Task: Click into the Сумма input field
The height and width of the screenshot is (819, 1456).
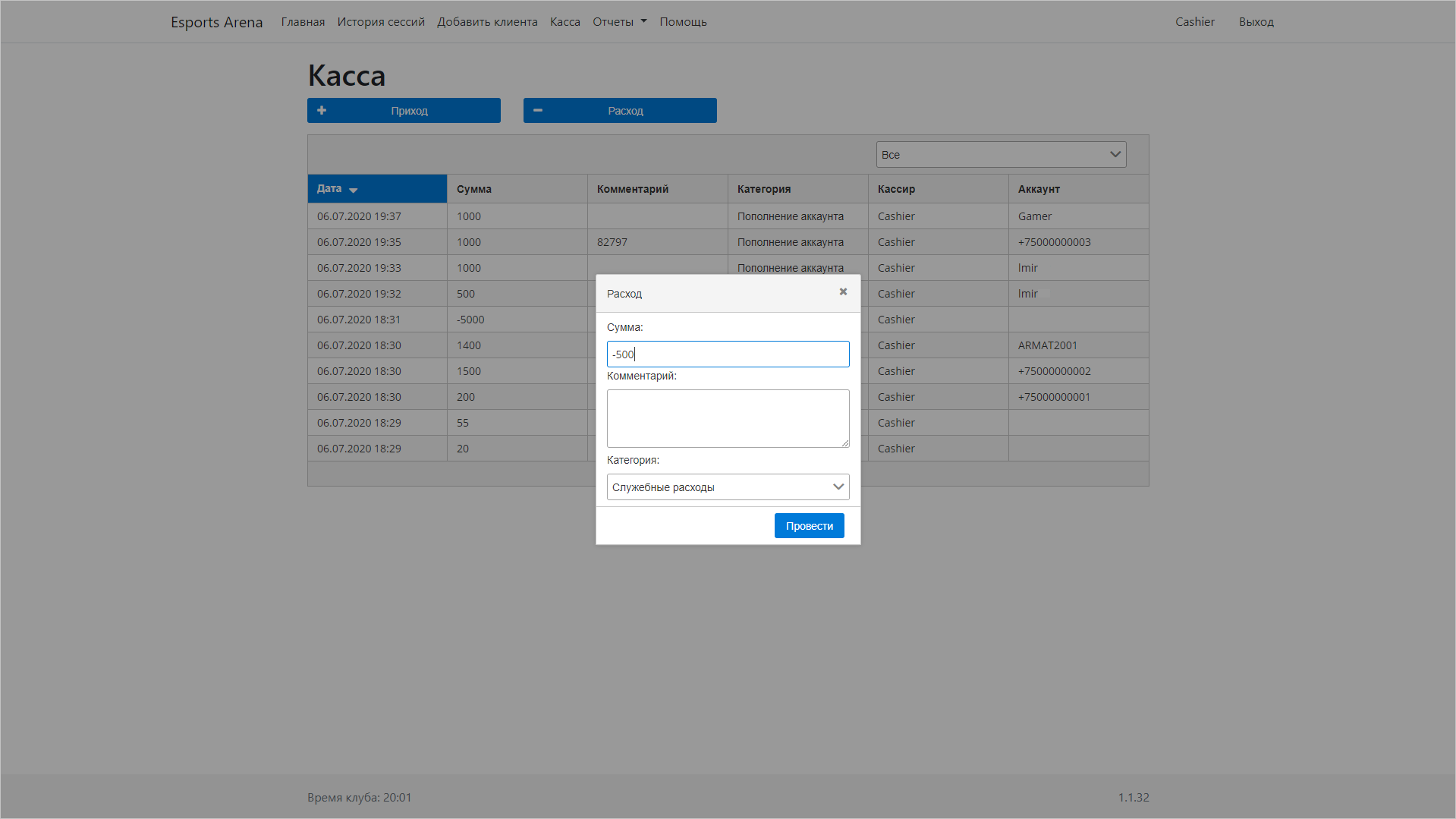Action: pyautogui.click(x=728, y=354)
